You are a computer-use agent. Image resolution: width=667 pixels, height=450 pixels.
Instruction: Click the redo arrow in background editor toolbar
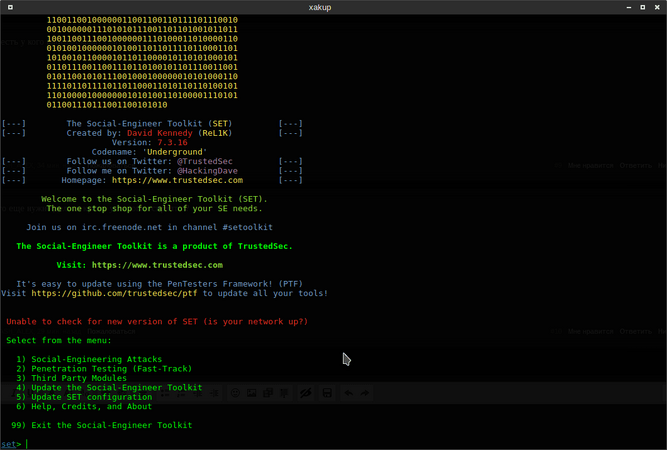click(365, 393)
